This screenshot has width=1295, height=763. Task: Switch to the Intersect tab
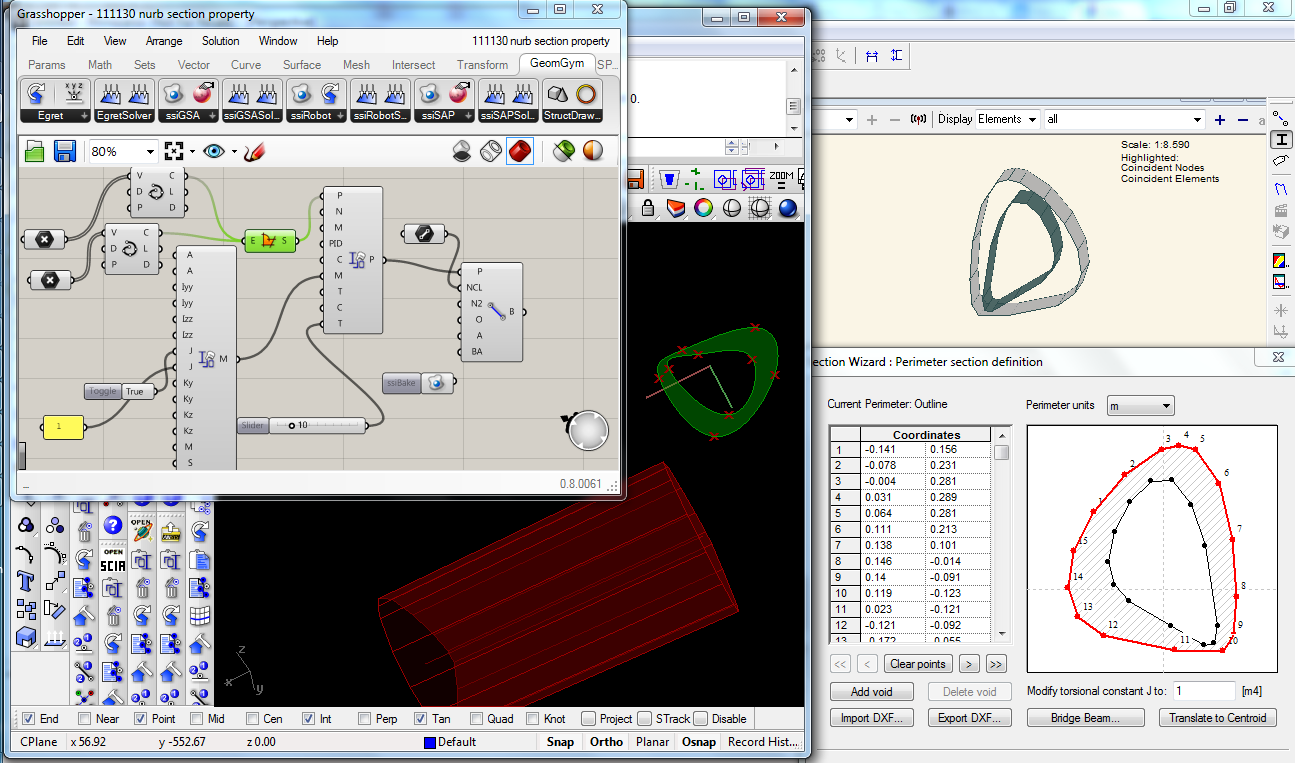pos(414,65)
